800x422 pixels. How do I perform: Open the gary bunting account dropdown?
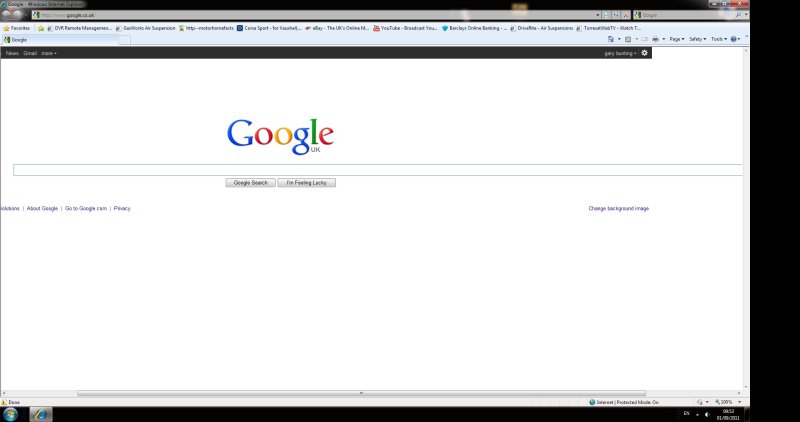point(620,53)
